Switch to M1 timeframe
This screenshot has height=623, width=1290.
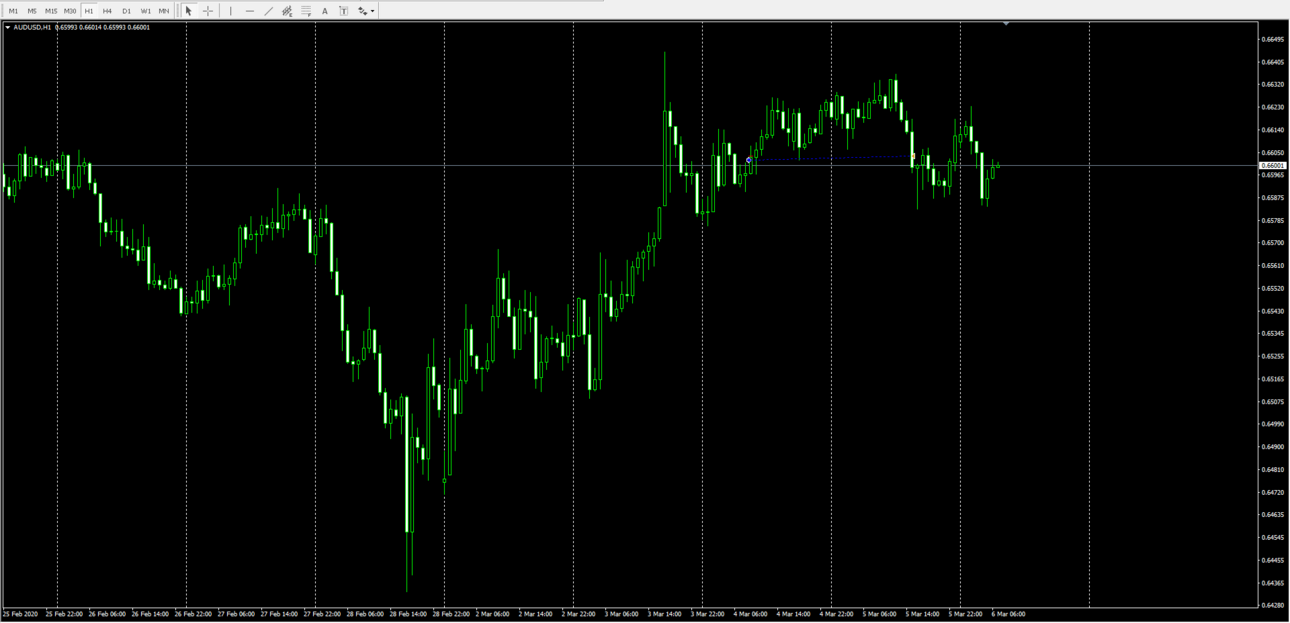[13, 11]
